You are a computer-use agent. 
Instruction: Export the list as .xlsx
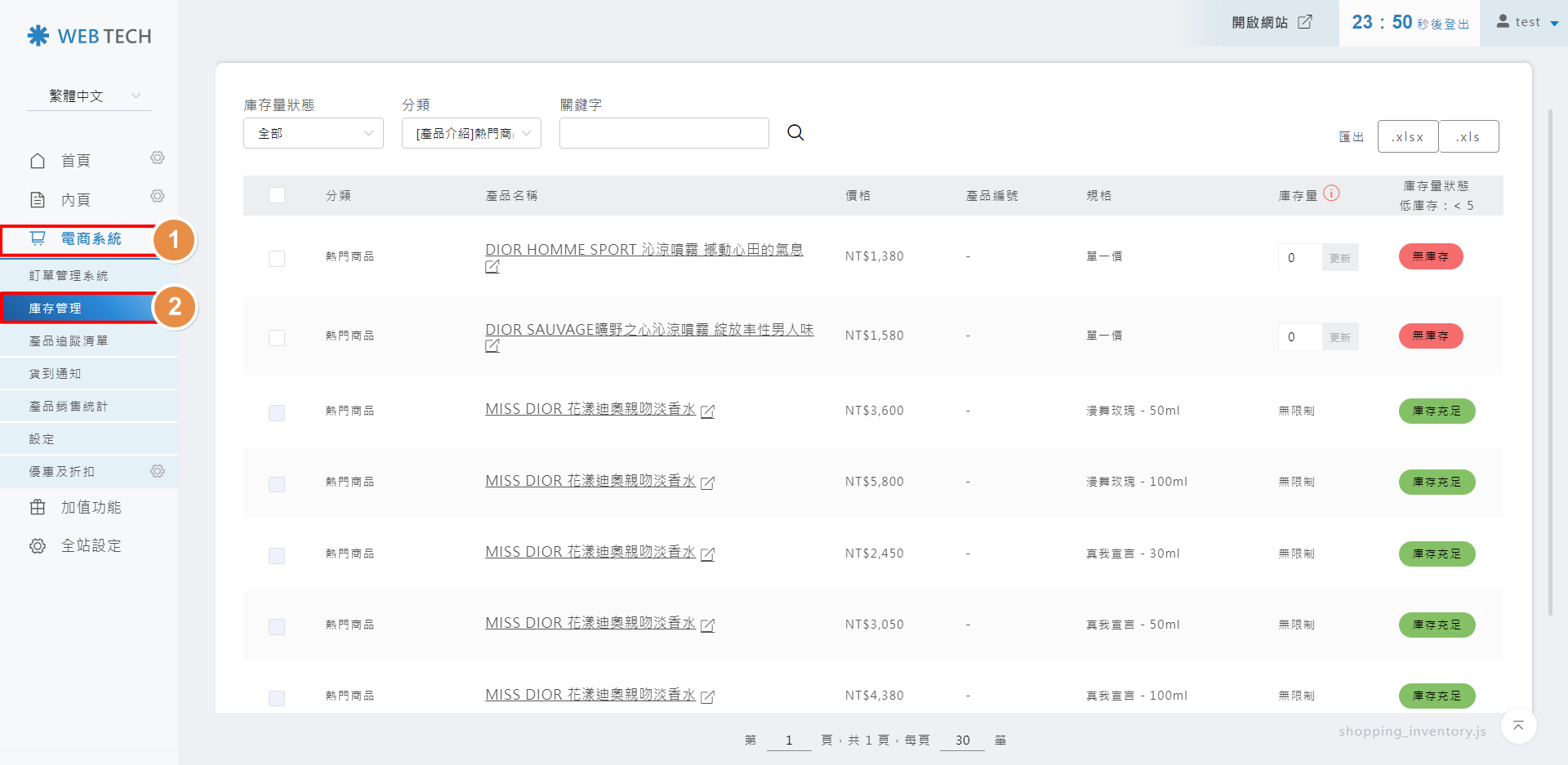pyautogui.click(x=1407, y=136)
